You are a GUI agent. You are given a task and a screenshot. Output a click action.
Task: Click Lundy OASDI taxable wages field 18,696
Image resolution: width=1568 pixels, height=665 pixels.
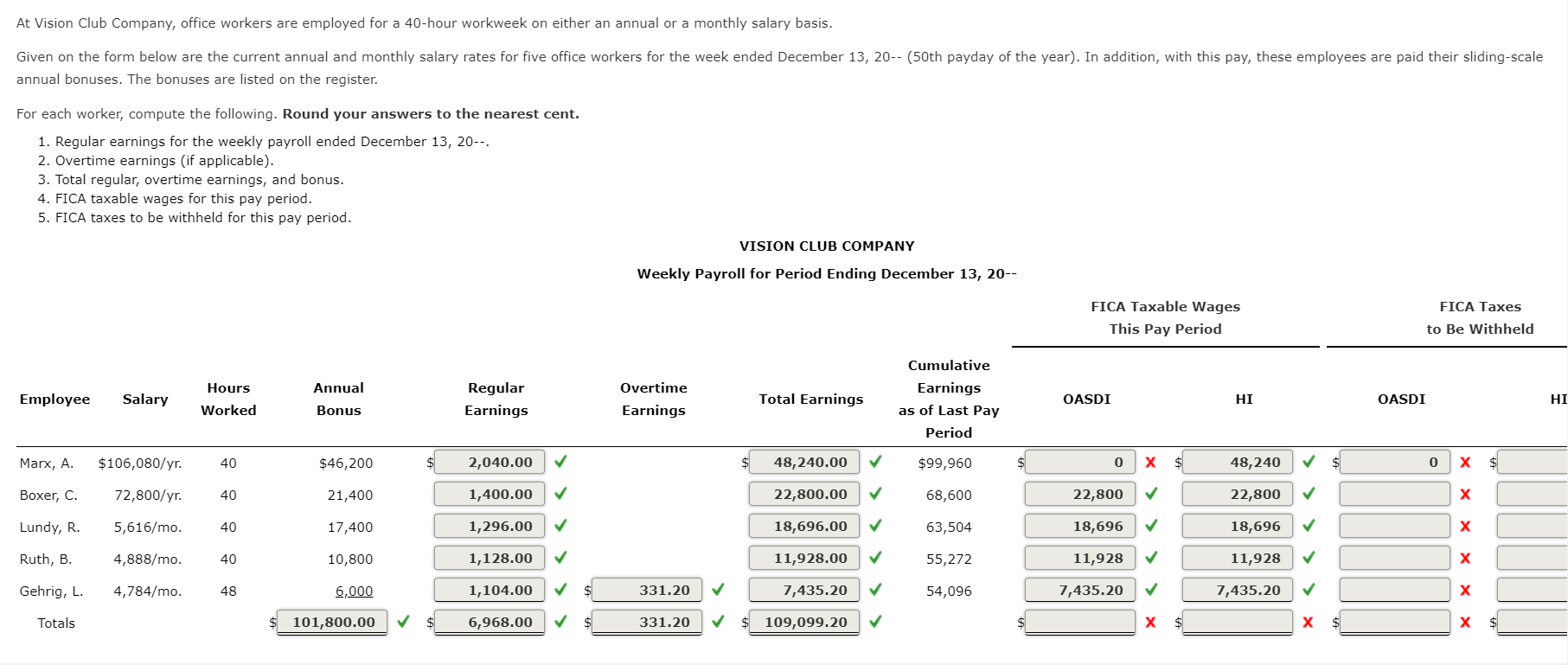click(x=1080, y=526)
